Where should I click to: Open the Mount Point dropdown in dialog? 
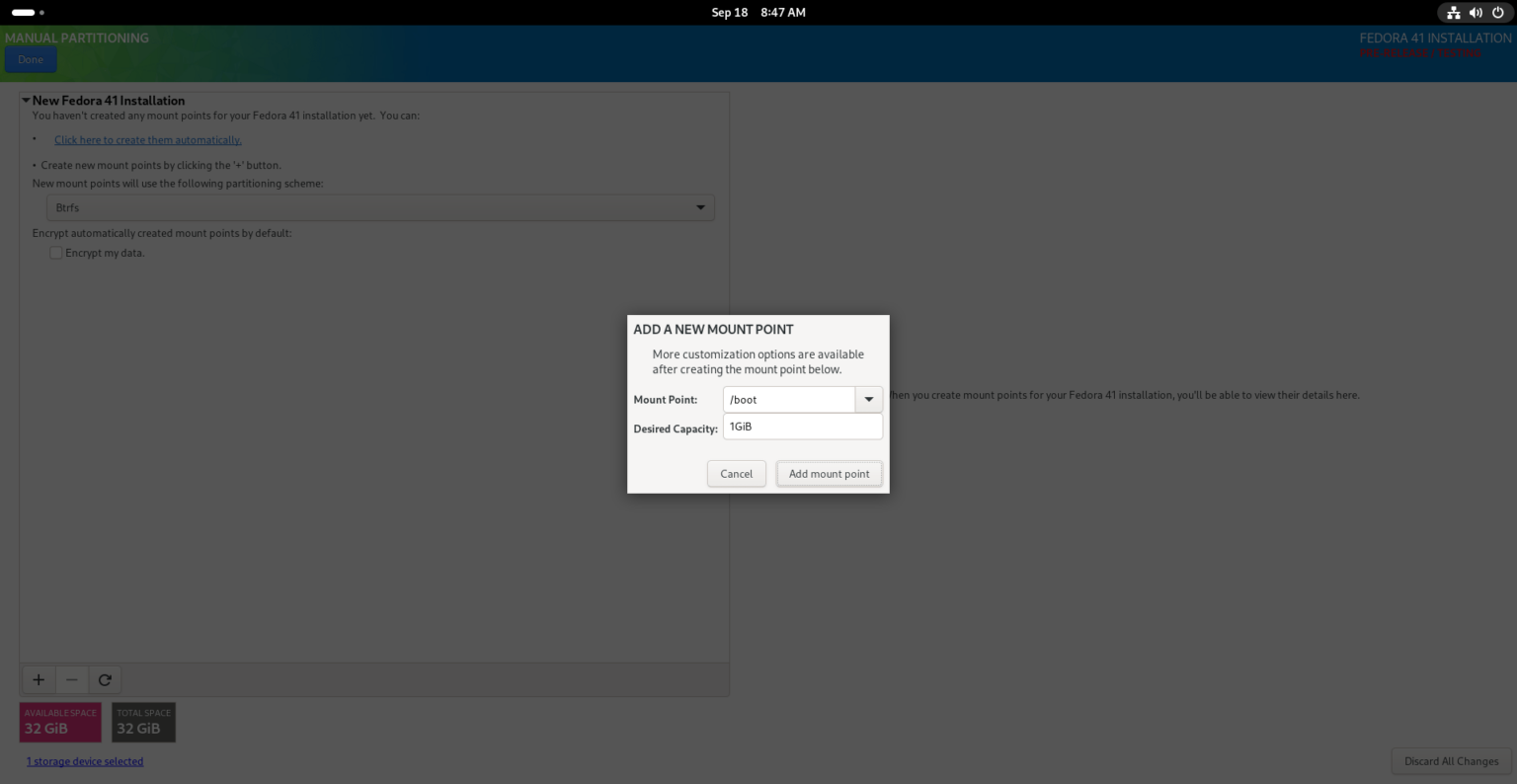(x=868, y=399)
